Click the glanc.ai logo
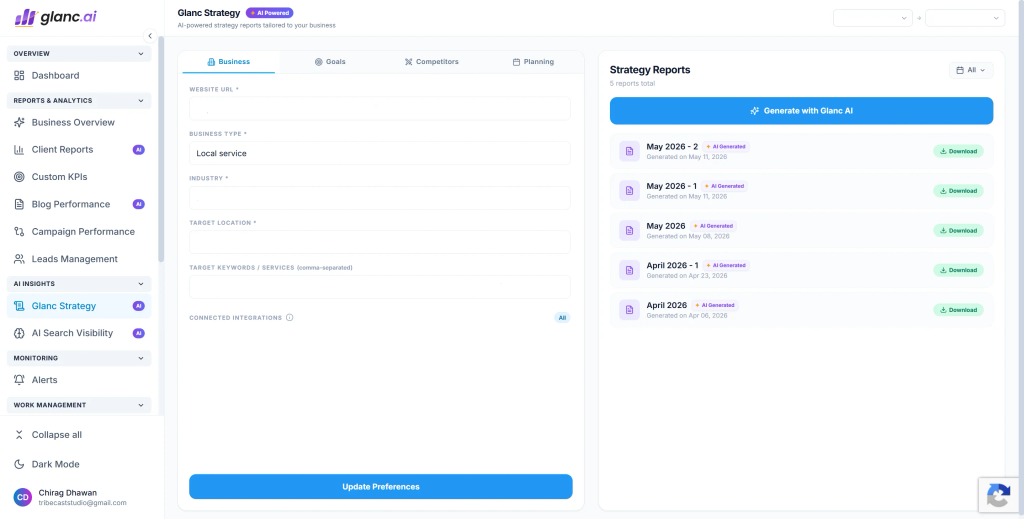 pyautogui.click(x=56, y=17)
